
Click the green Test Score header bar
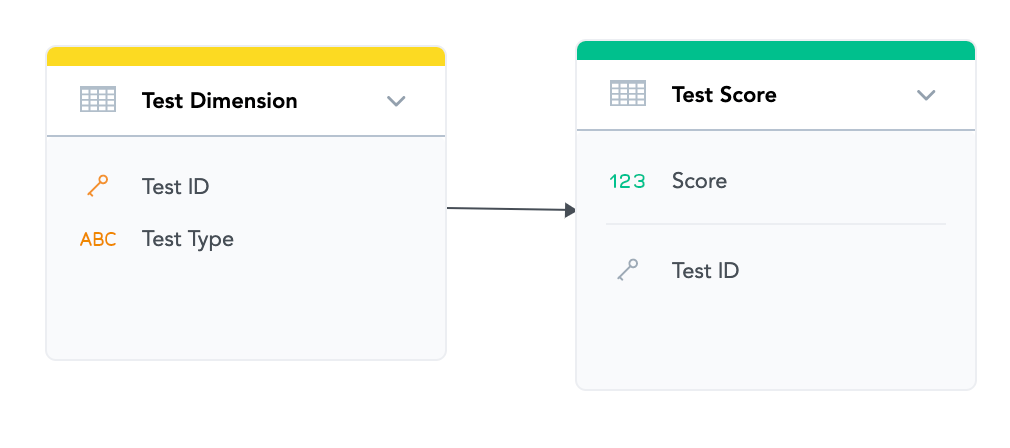click(x=776, y=51)
